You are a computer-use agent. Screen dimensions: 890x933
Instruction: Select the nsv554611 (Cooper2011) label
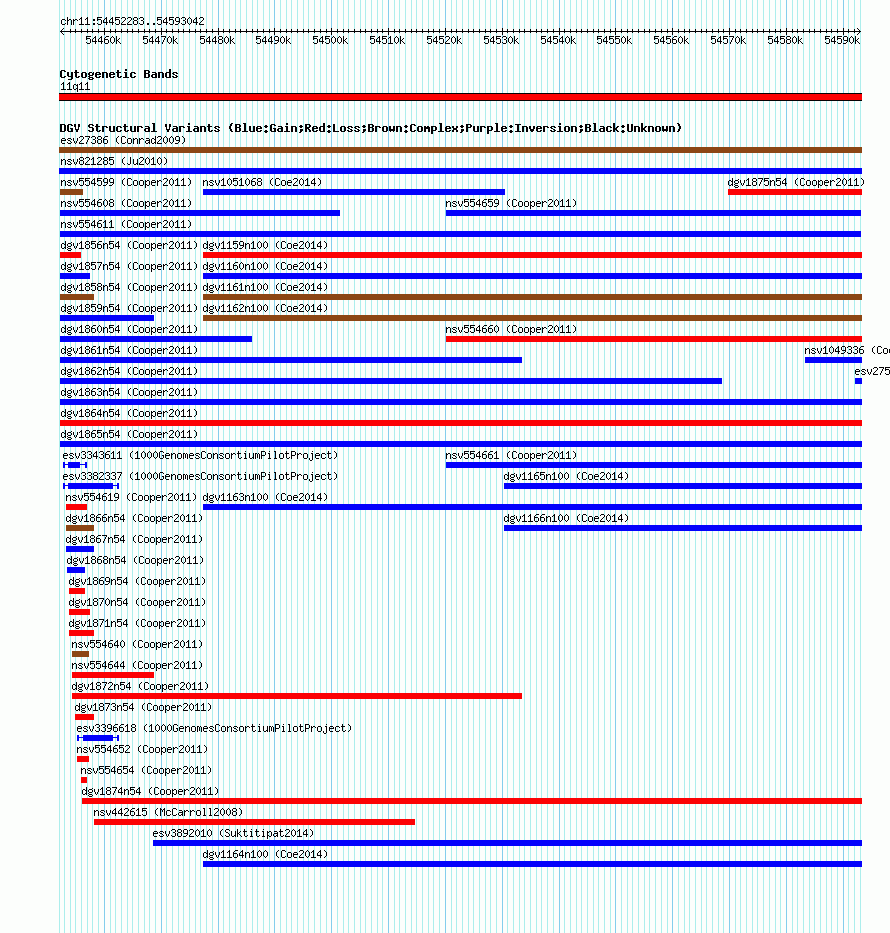(x=126, y=224)
